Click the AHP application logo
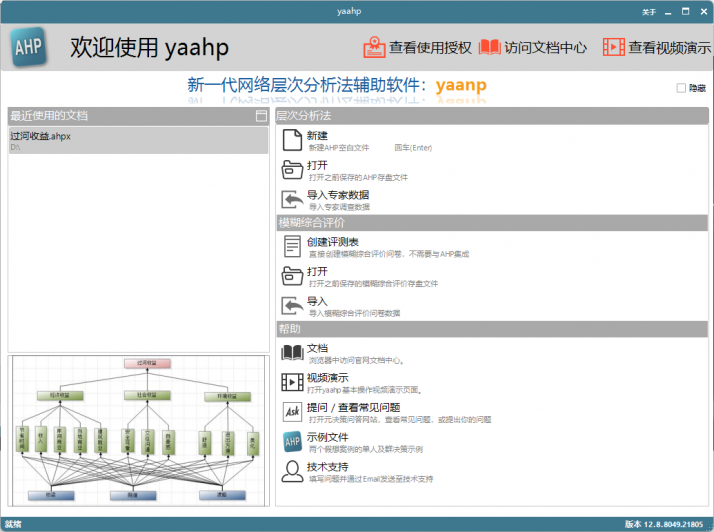 point(28,46)
